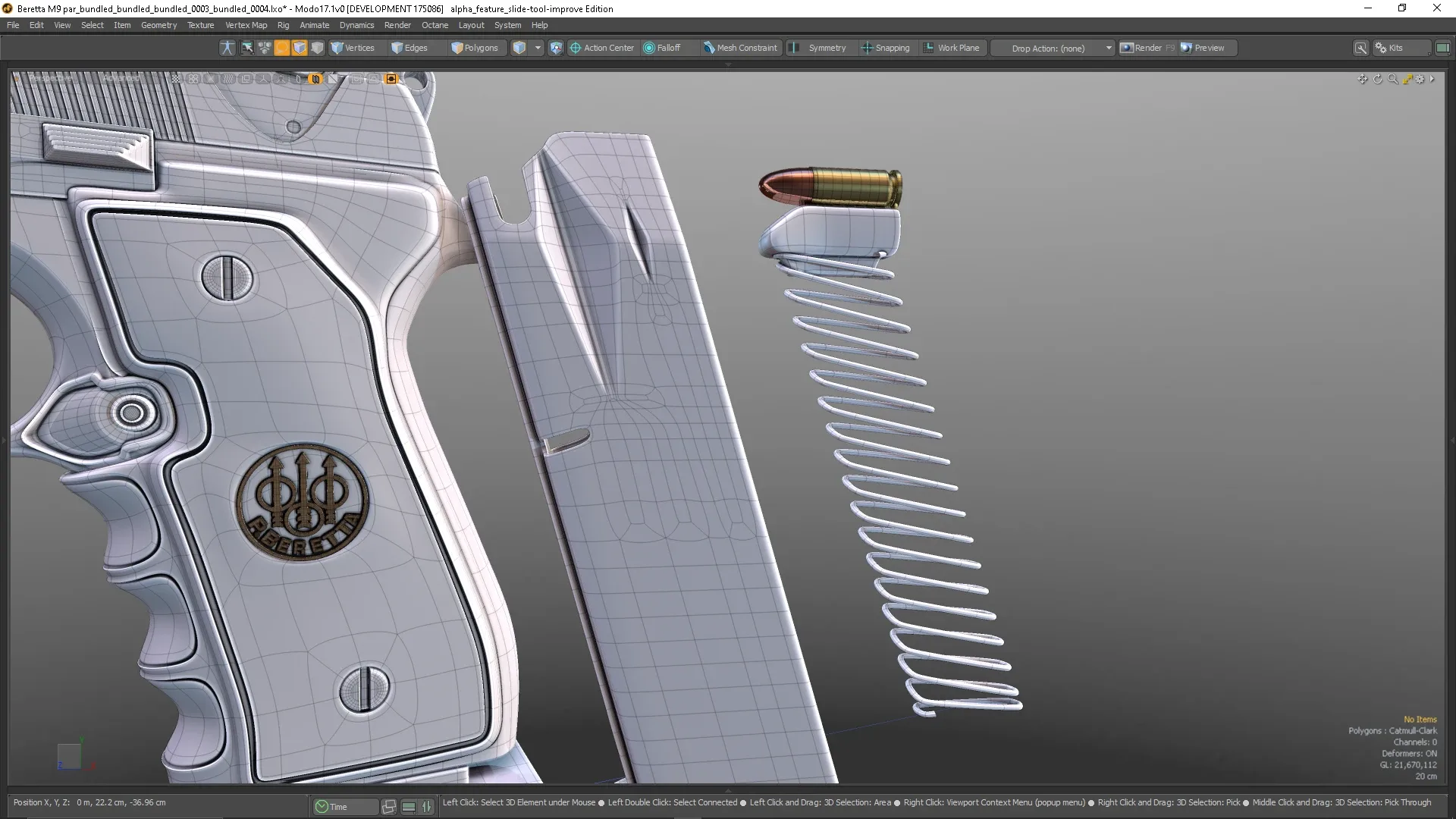Viewport: 1456px width, 819px height.
Task: Open the Work Plane menu
Action: coord(952,48)
